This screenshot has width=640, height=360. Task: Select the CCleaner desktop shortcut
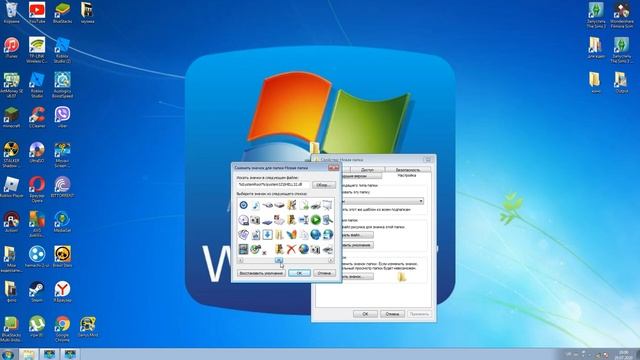37,118
